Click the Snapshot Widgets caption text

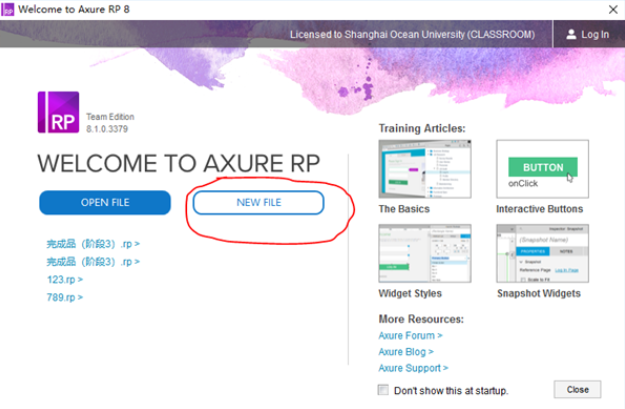pos(539,293)
